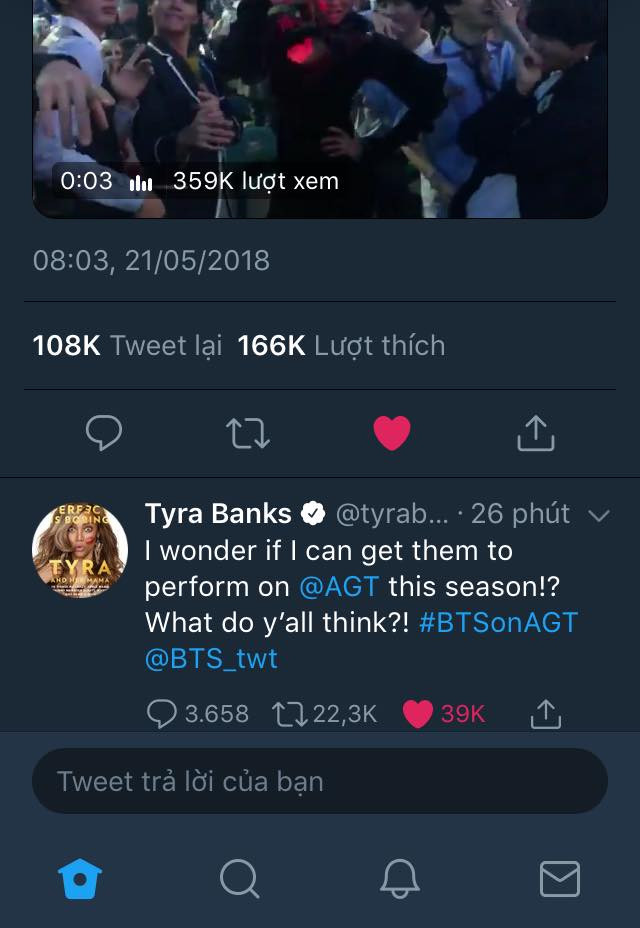Toggle like on Tyra Banks' tweet

tap(418, 713)
